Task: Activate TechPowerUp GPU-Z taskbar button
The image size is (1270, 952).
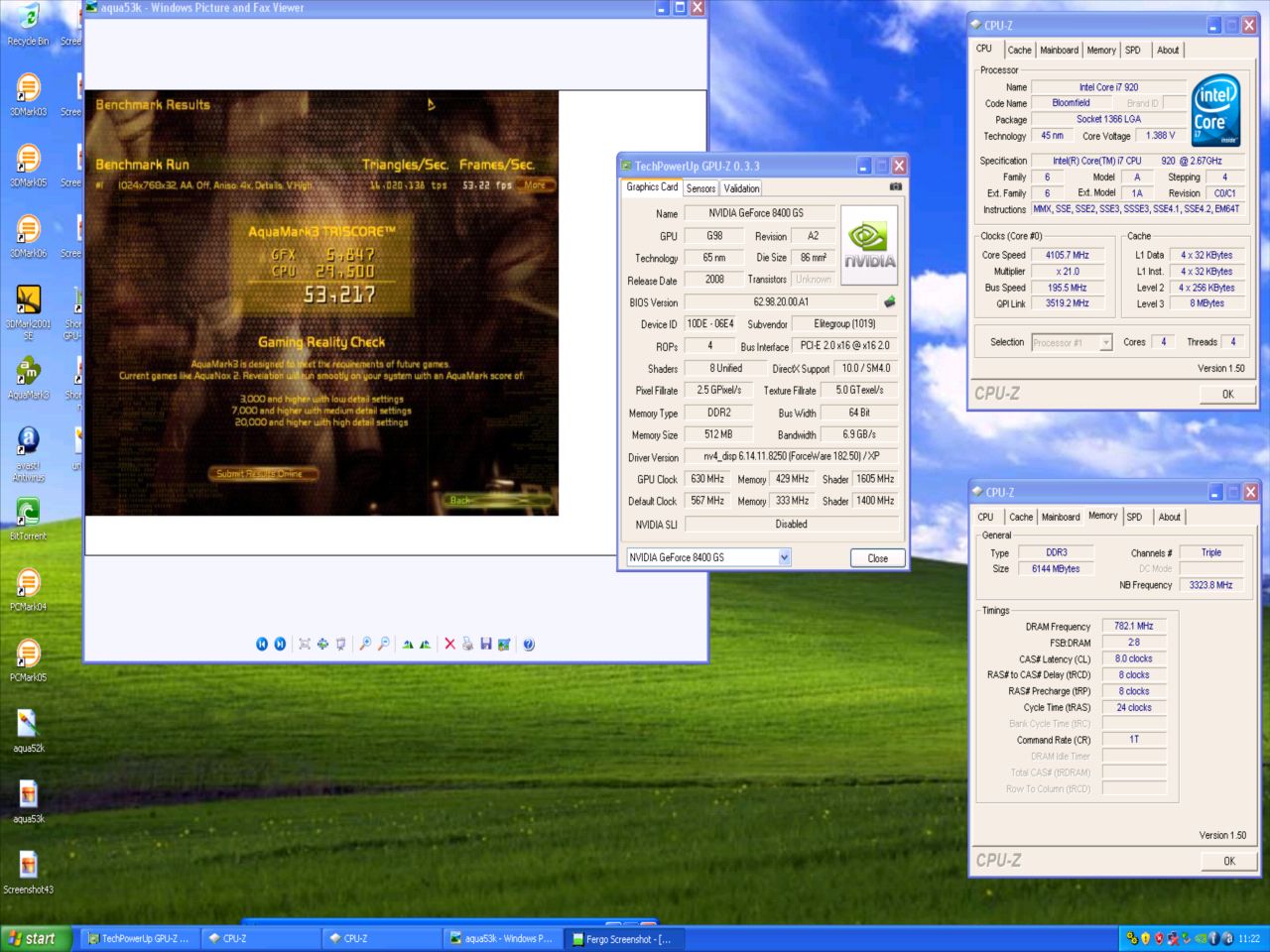Action: (x=138, y=938)
